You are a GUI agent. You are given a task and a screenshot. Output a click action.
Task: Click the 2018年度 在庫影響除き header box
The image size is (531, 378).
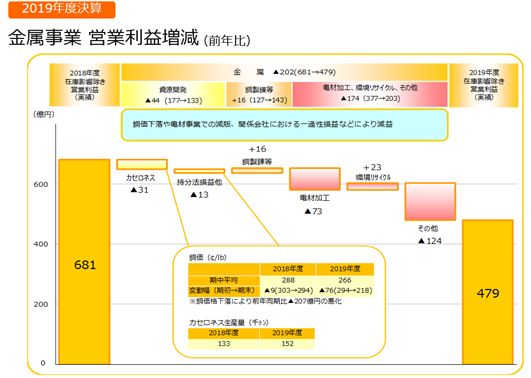pos(85,85)
